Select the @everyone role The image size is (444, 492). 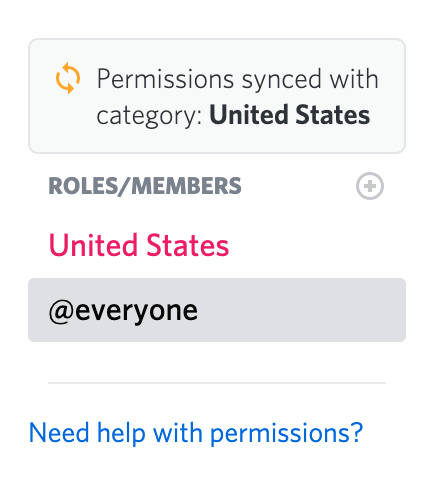(217, 310)
